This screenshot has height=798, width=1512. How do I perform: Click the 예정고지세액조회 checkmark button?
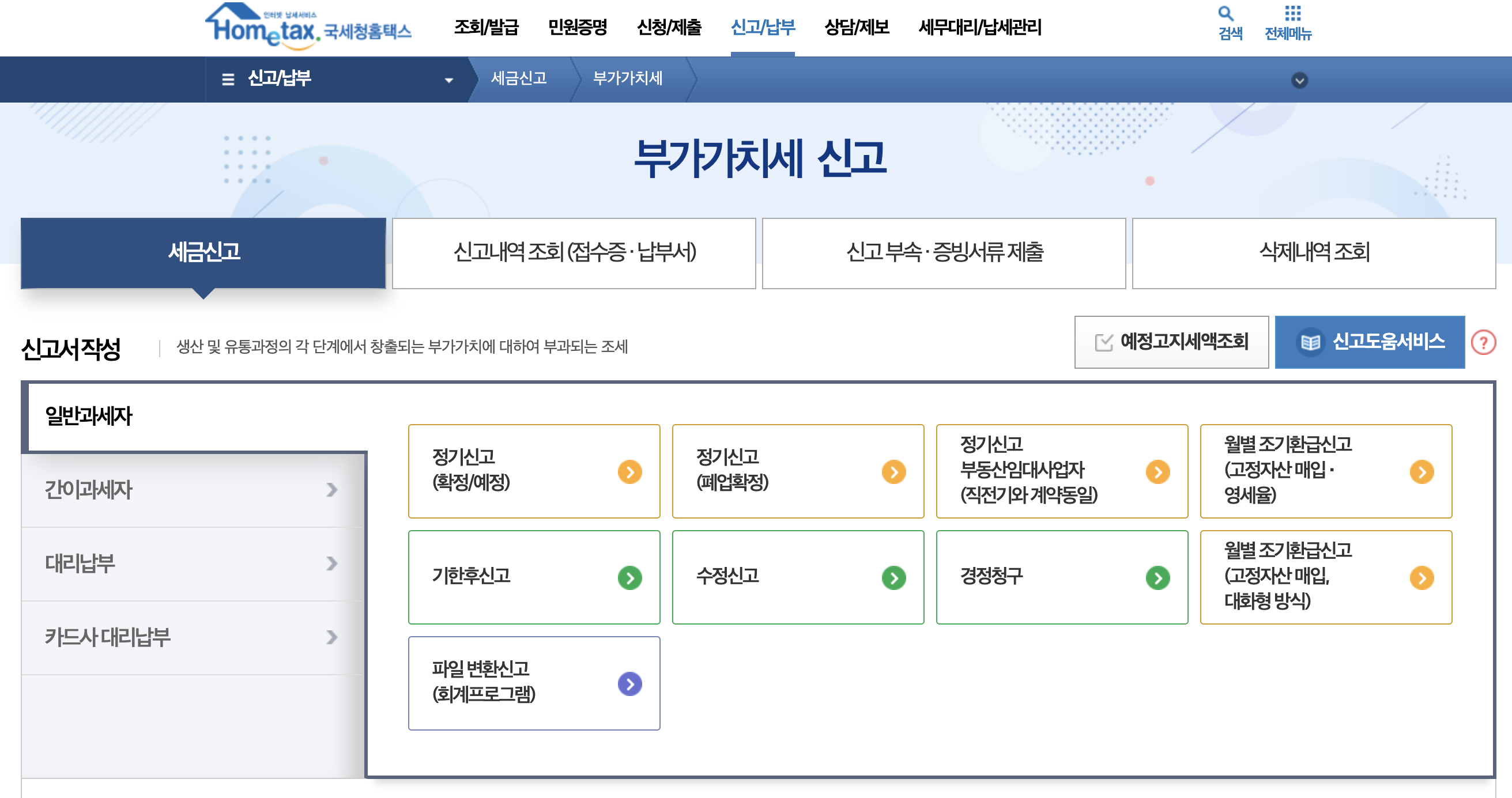point(1171,342)
